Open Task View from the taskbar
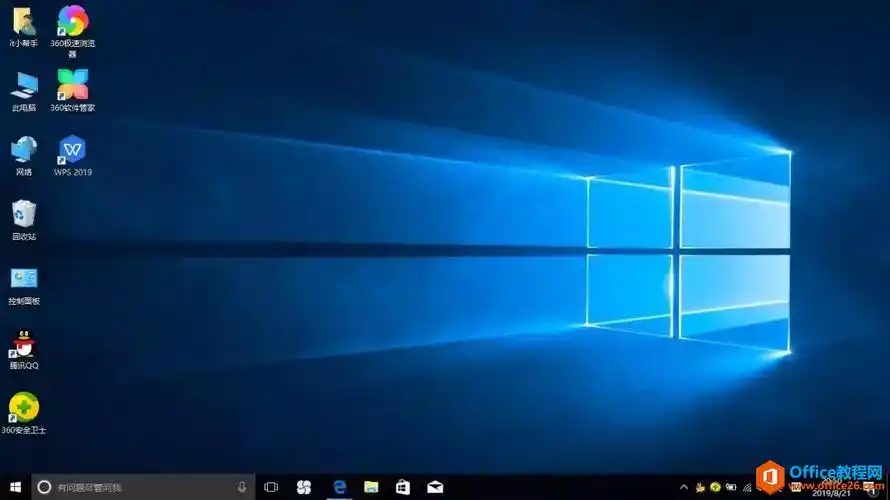Image resolution: width=890 pixels, height=500 pixels. tap(271, 487)
